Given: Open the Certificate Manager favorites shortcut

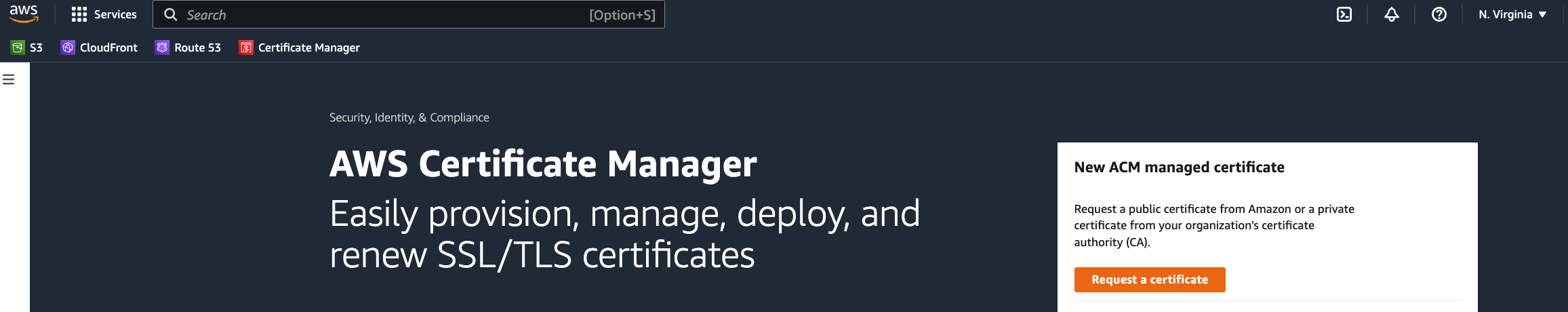Looking at the screenshot, I should pyautogui.click(x=308, y=47).
